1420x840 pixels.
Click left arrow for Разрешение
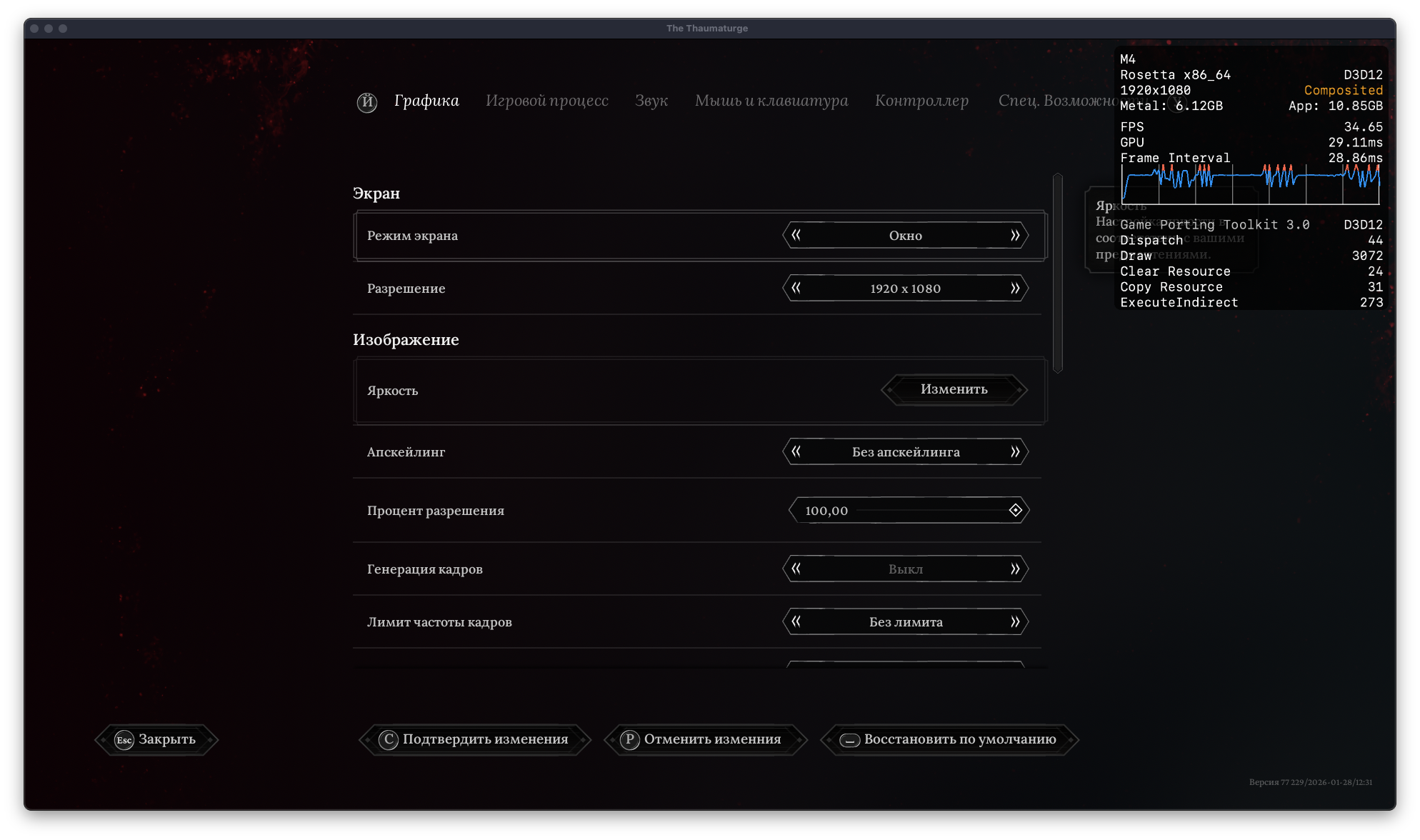[796, 288]
